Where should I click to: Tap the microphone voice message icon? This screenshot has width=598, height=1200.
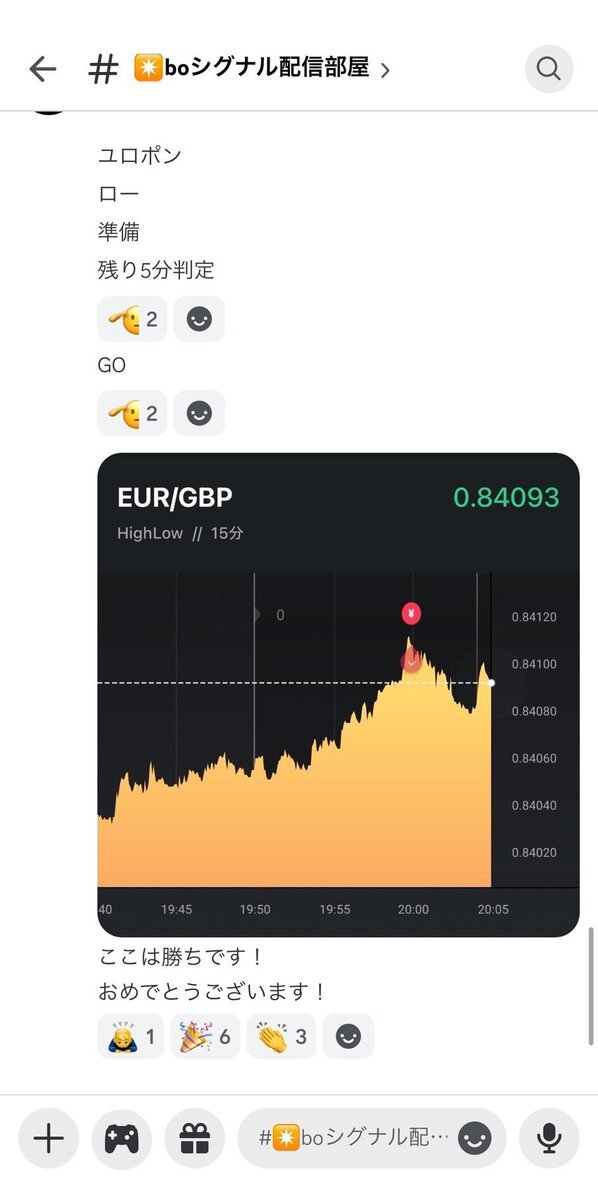(548, 1138)
